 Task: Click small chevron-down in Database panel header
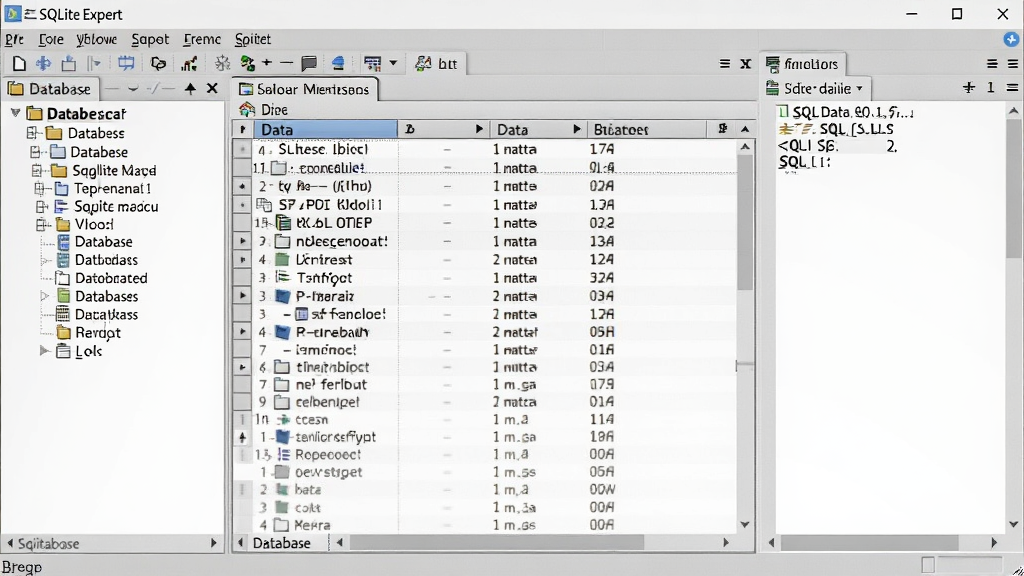[133, 89]
